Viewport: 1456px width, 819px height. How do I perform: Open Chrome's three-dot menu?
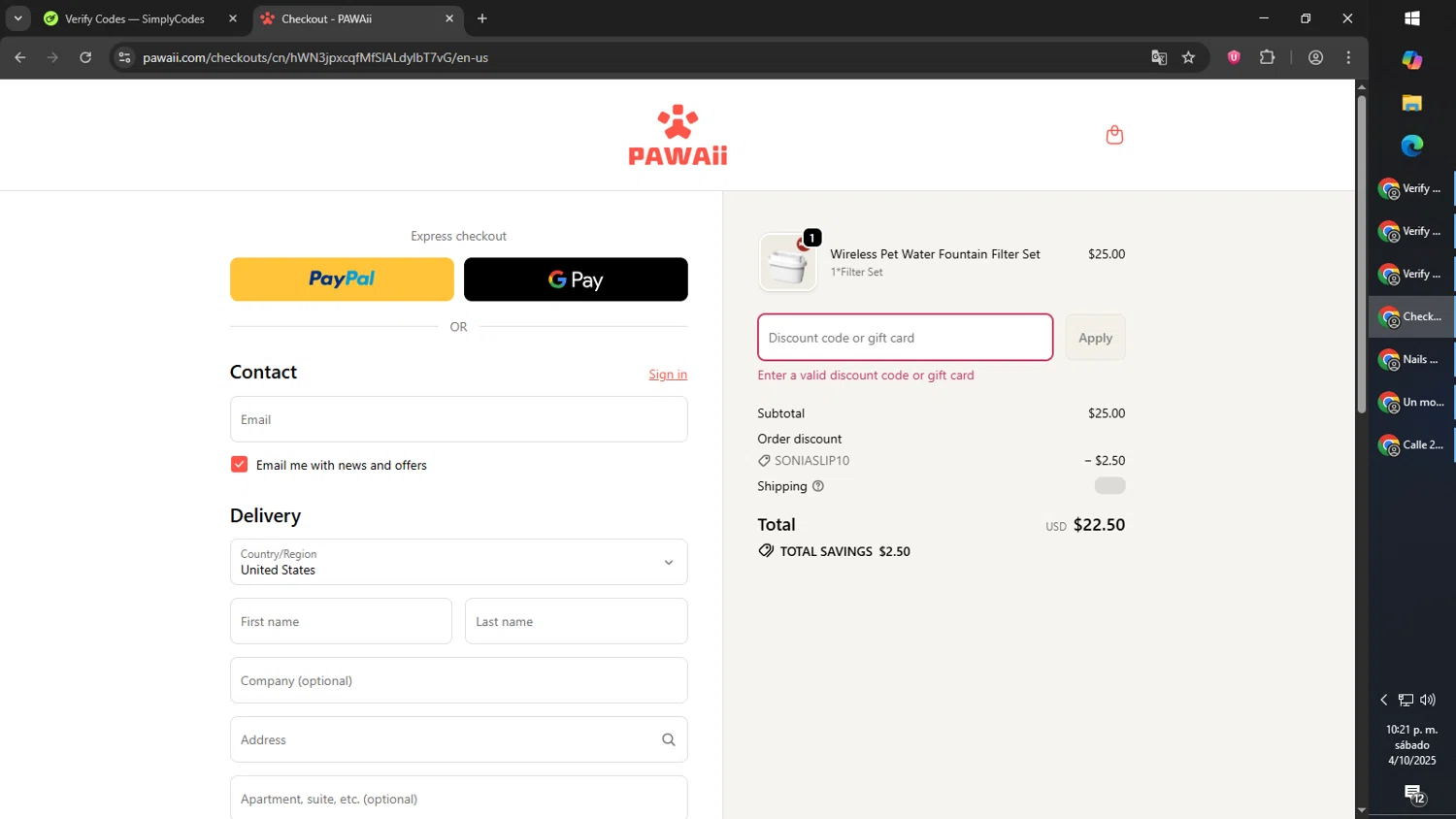point(1348,57)
